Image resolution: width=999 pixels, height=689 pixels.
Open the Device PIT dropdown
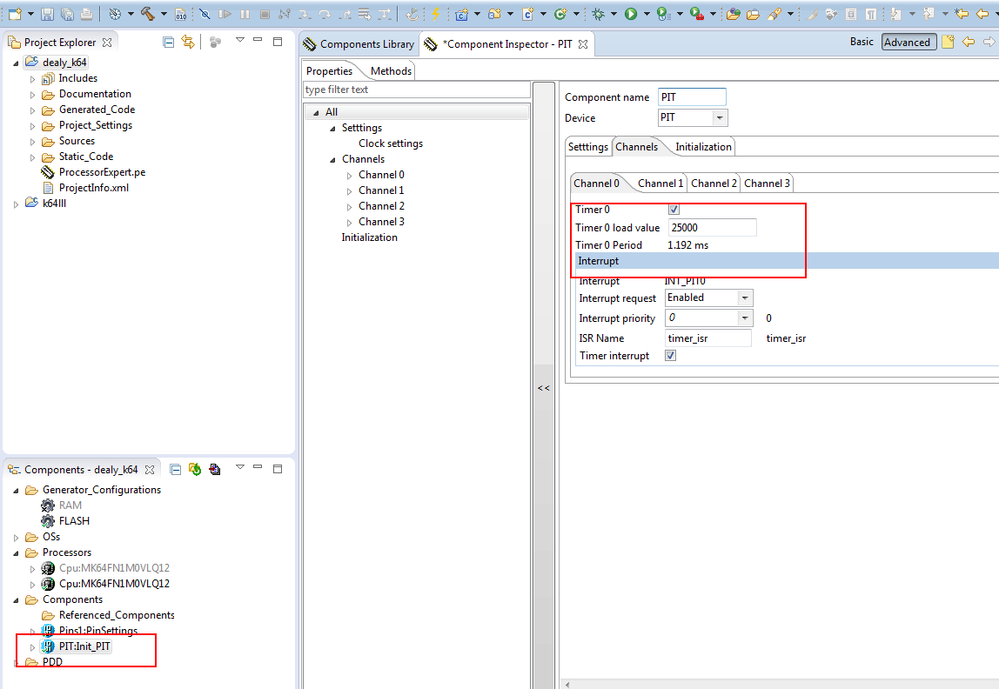(719, 118)
